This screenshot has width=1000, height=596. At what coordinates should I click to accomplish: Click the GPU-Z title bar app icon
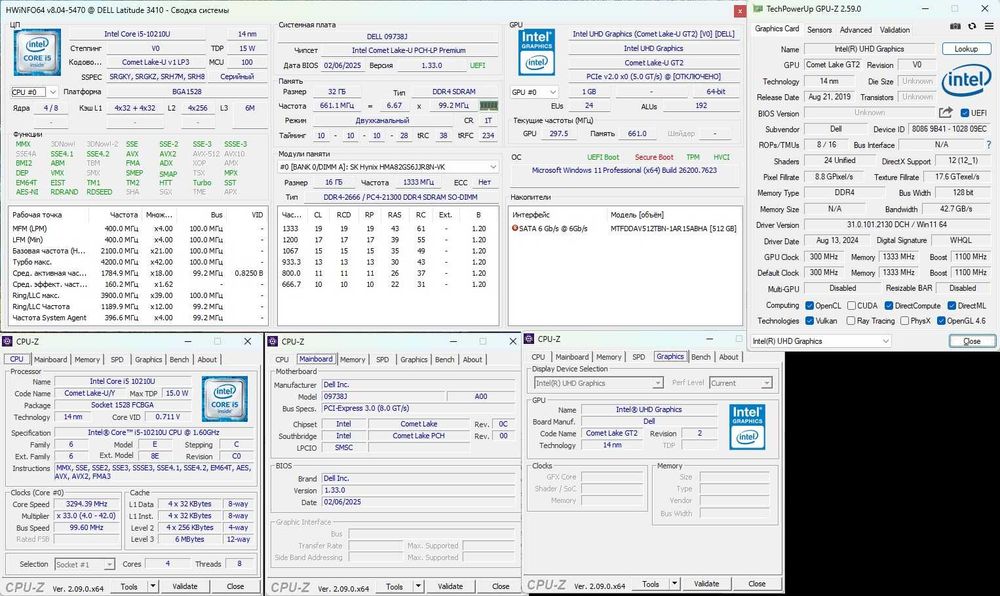click(758, 9)
